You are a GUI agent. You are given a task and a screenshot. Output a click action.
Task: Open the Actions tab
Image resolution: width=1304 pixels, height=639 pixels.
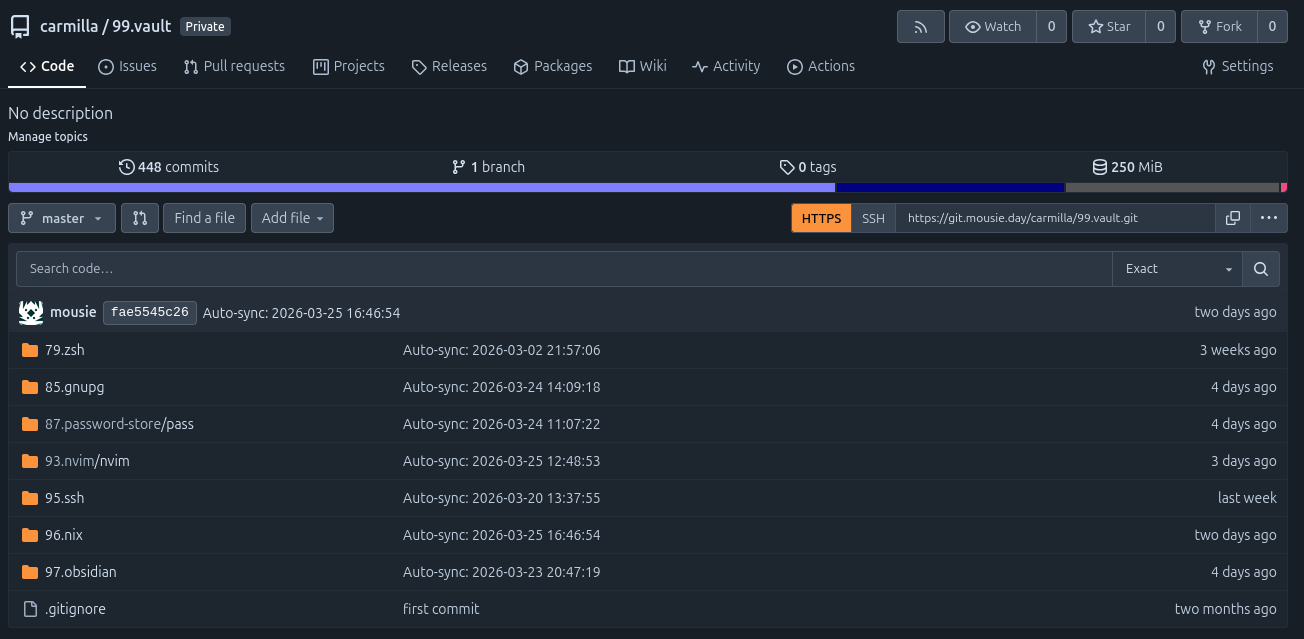pyautogui.click(x=821, y=66)
